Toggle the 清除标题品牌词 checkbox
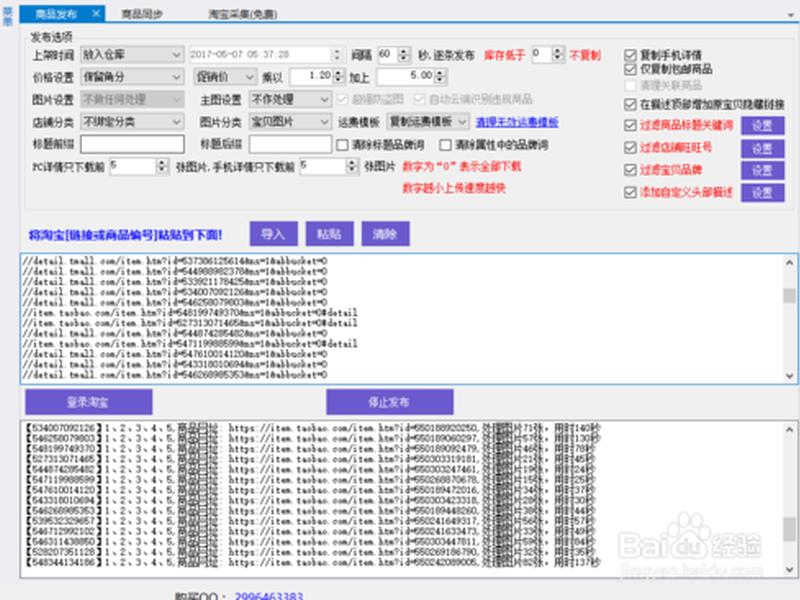The height and width of the screenshot is (600, 800). pos(342,145)
